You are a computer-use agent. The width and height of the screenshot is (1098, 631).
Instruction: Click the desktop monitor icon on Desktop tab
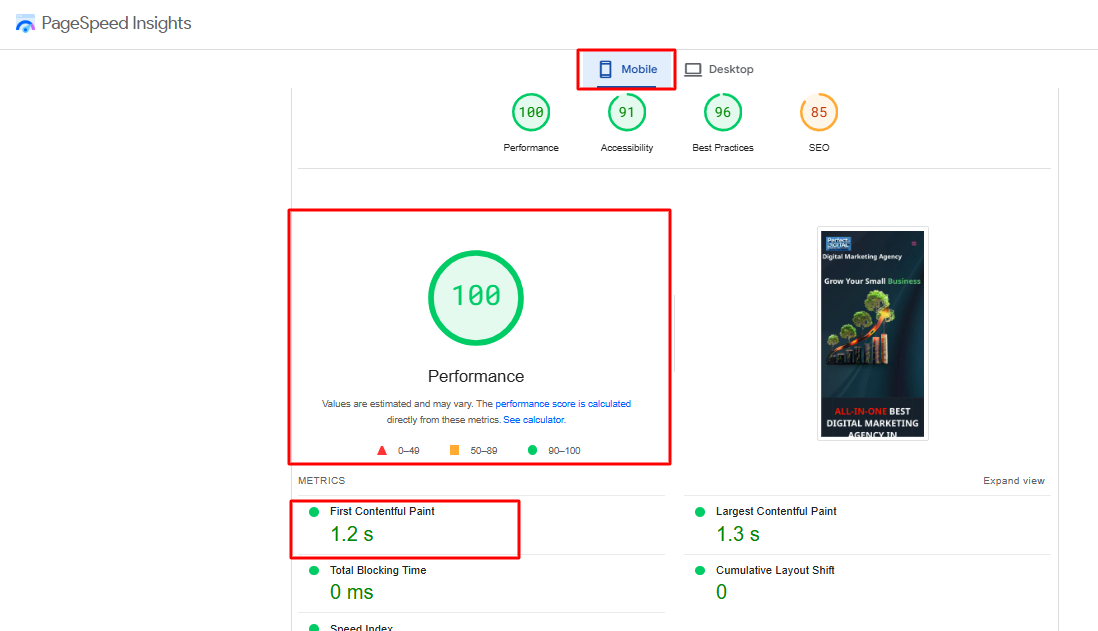(x=693, y=69)
